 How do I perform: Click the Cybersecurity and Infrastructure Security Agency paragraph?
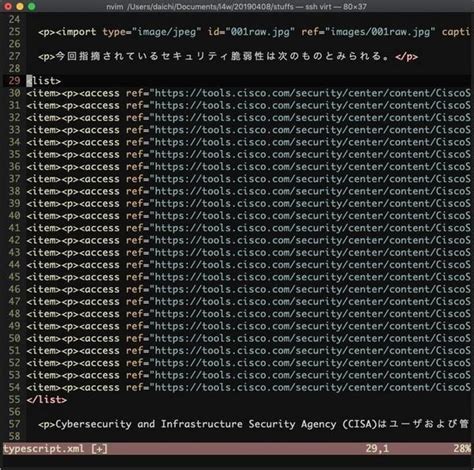[253, 424]
